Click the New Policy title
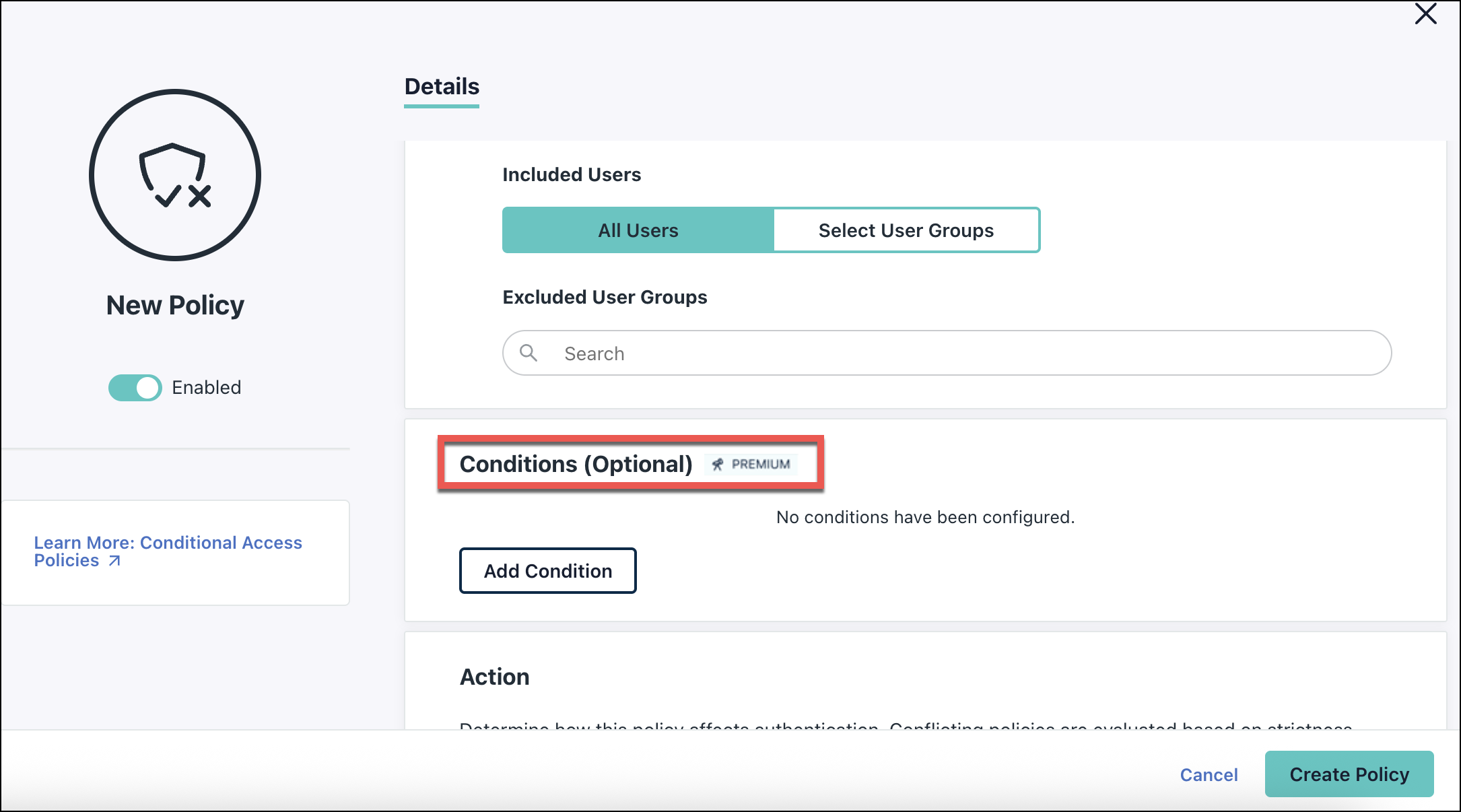Screen dimensions: 1461x812 pos(174,304)
